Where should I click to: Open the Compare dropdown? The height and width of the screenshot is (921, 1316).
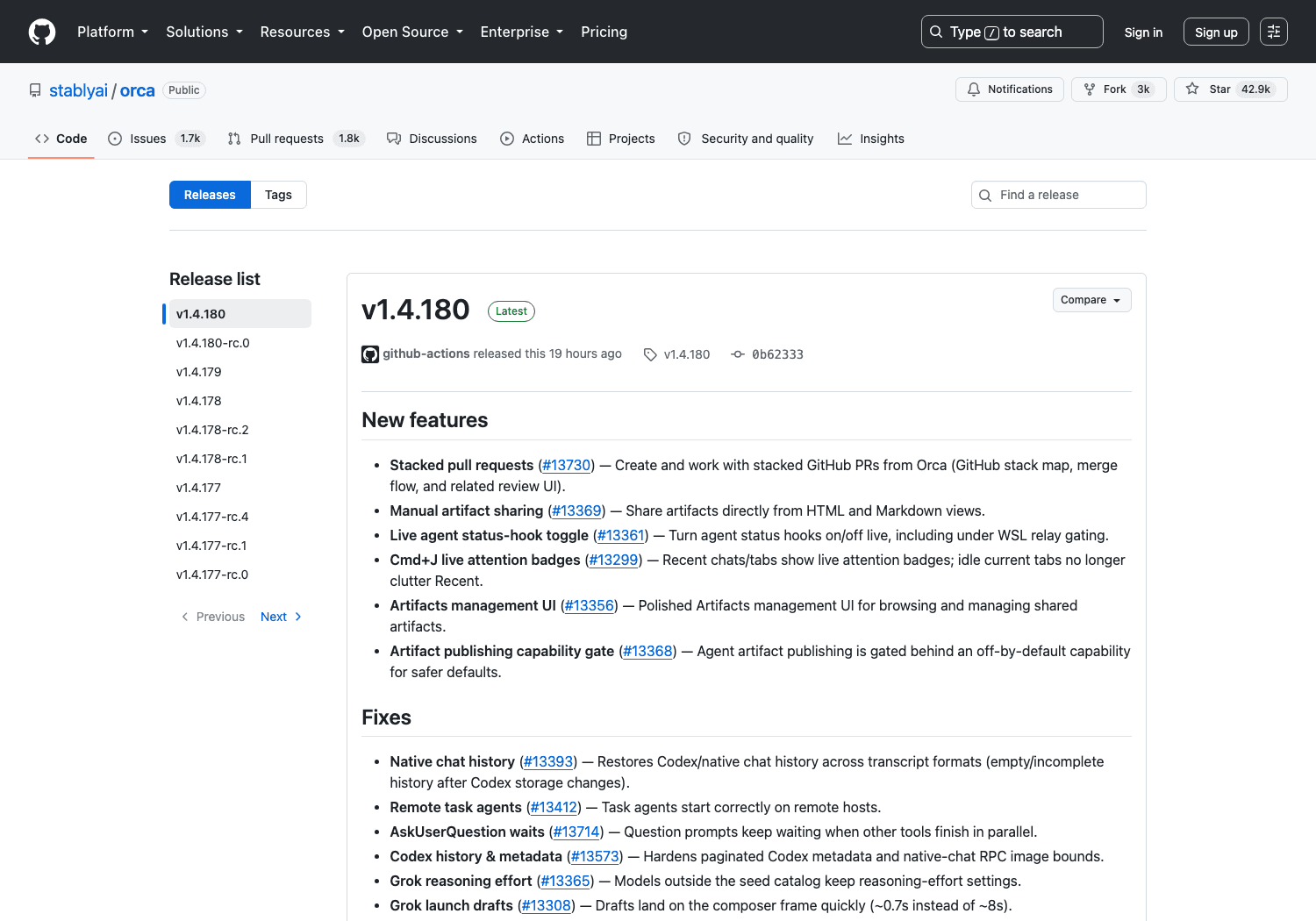click(1091, 300)
